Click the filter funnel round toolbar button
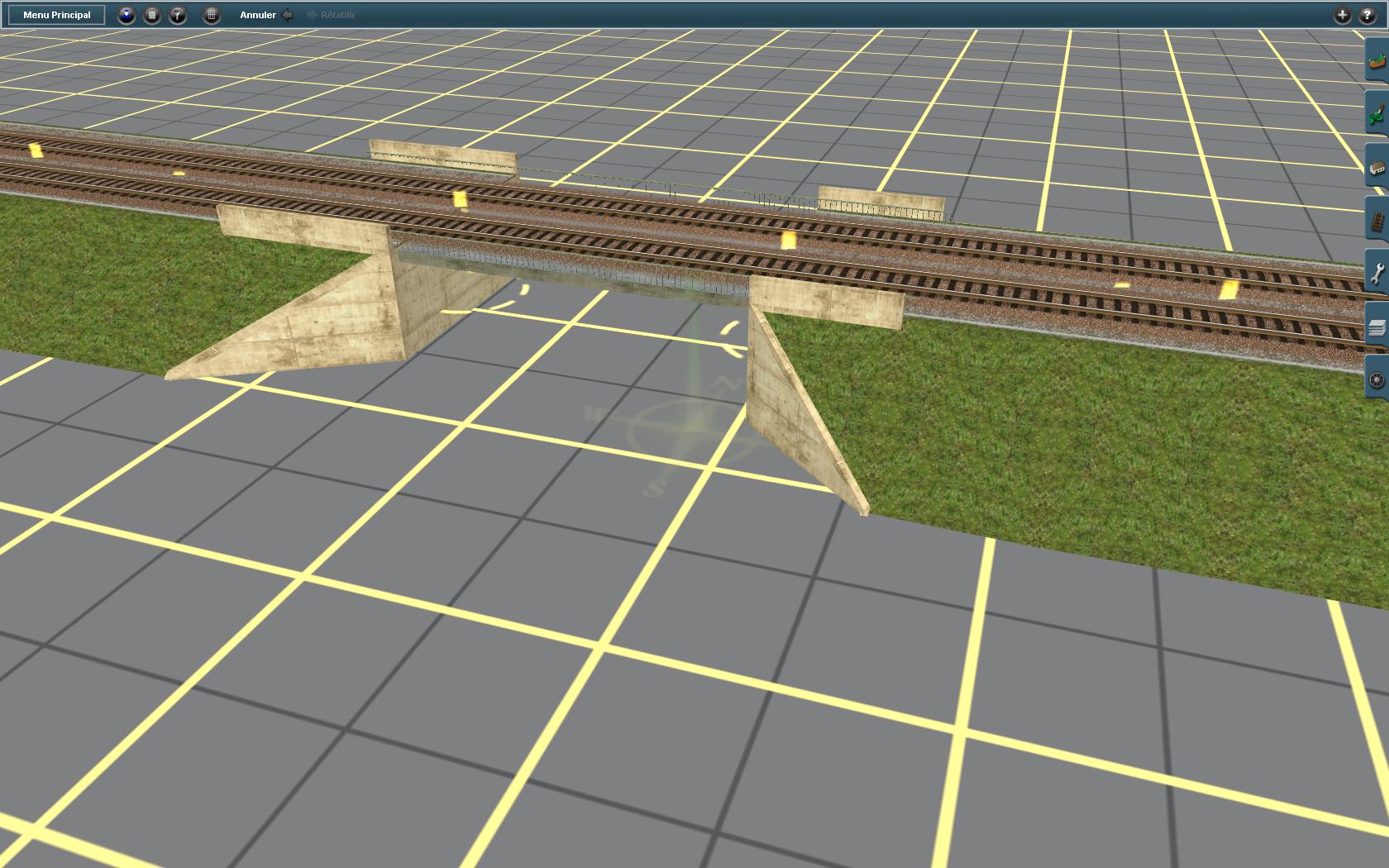This screenshot has width=1389, height=868. [178, 15]
